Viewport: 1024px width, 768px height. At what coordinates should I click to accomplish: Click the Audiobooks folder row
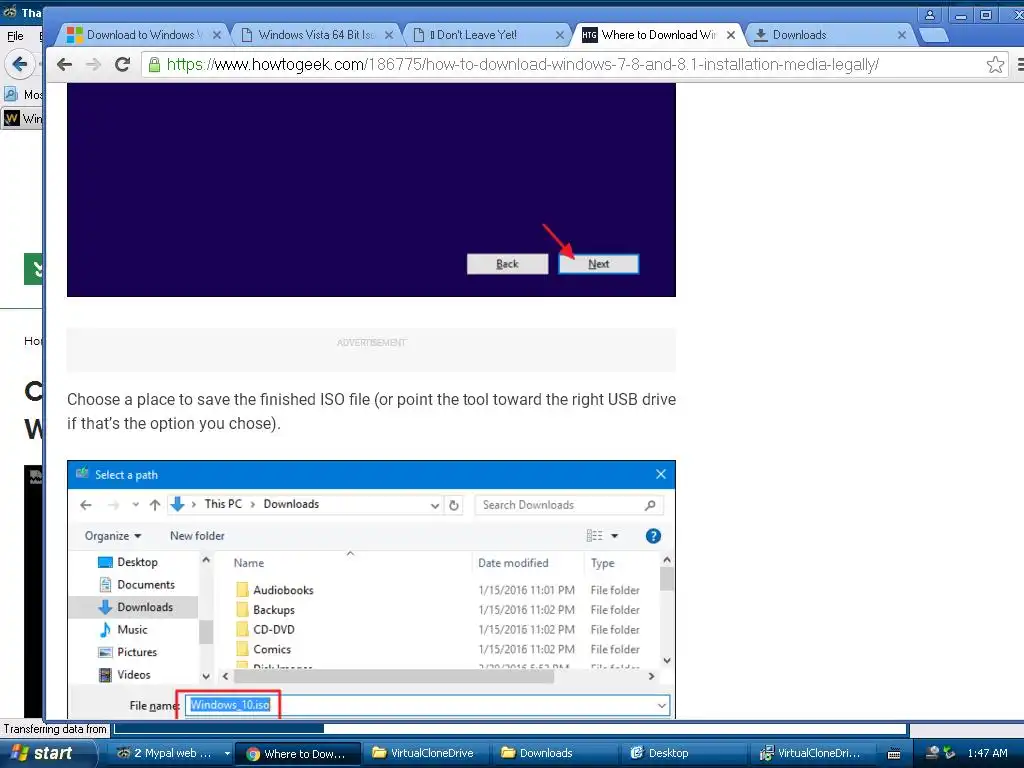click(438, 590)
